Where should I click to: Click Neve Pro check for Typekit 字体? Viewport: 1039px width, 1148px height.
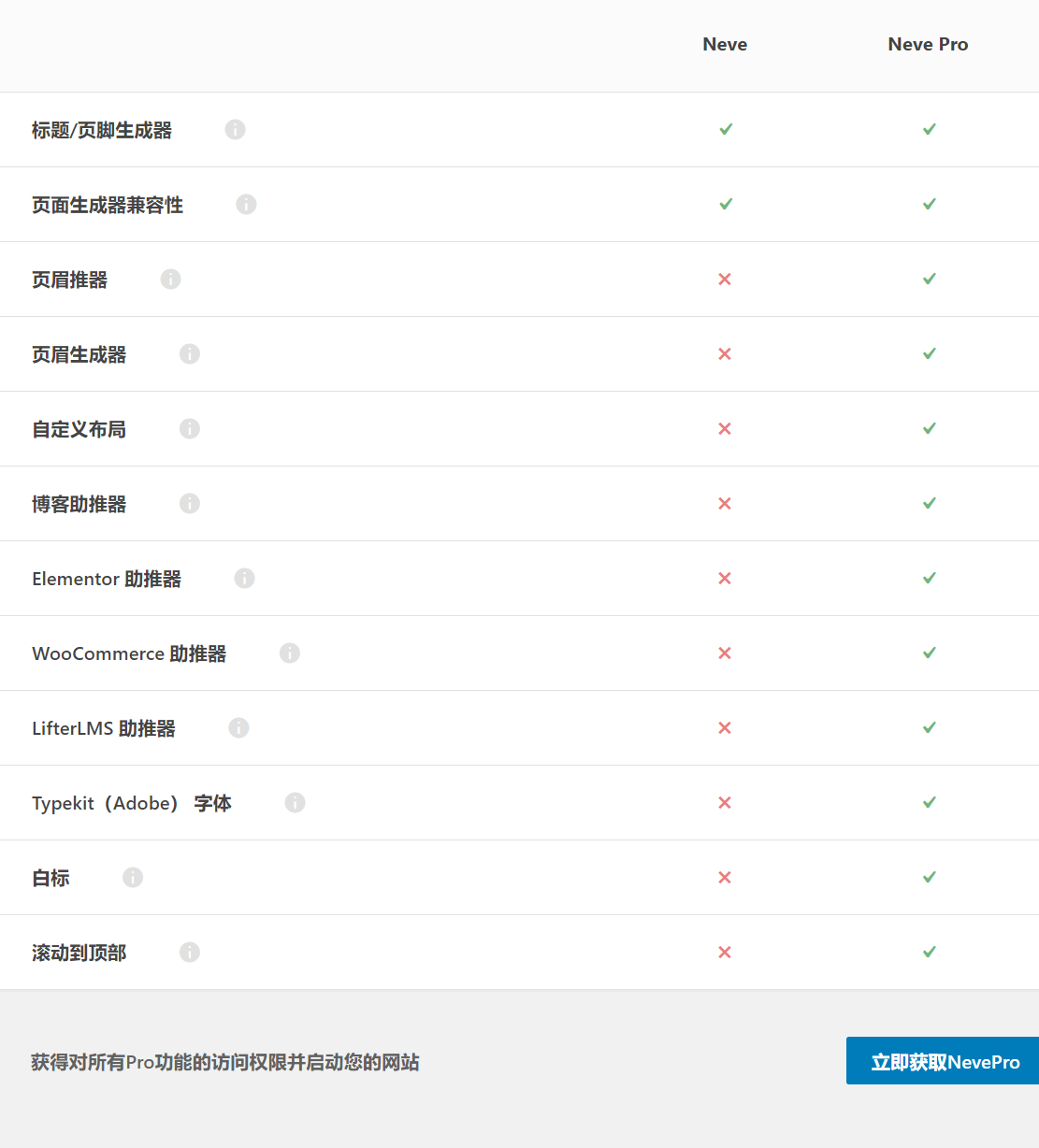[930, 802]
